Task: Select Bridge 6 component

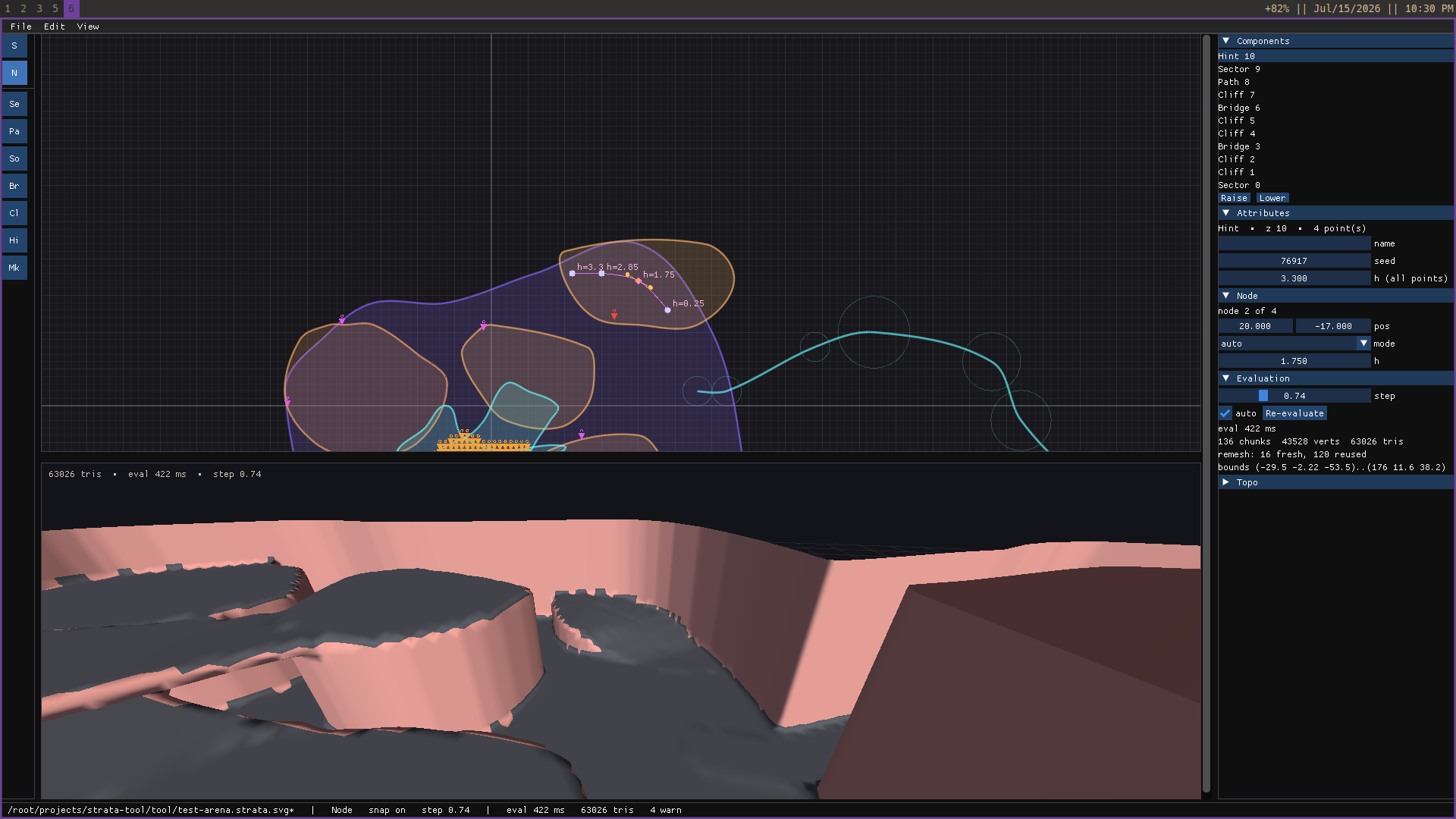Action: click(1335, 108)
